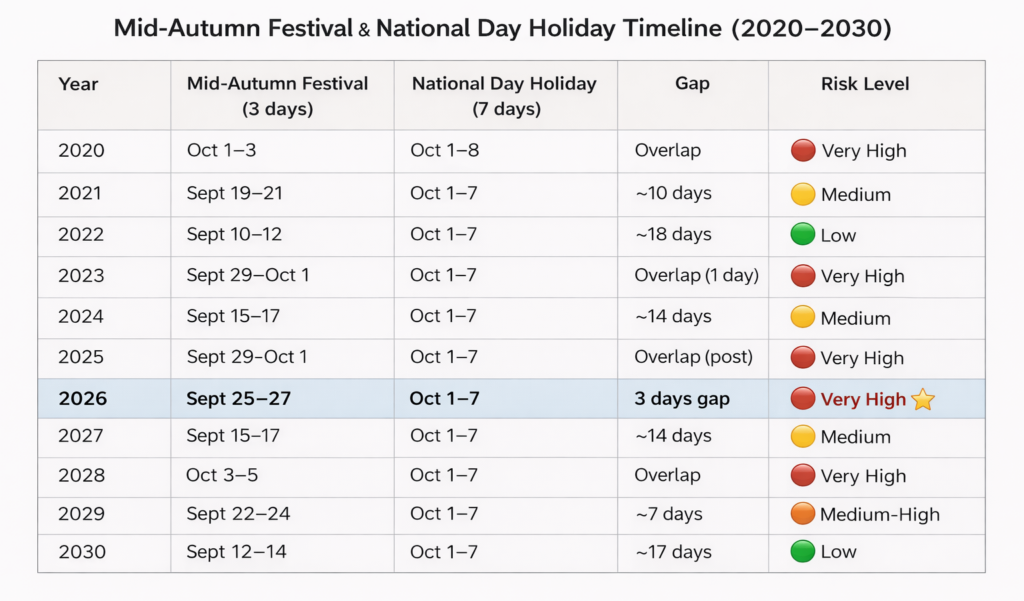This screenshot has height=601, width=1024.
Task: Click the Gap column header
Action: point(692,84)
